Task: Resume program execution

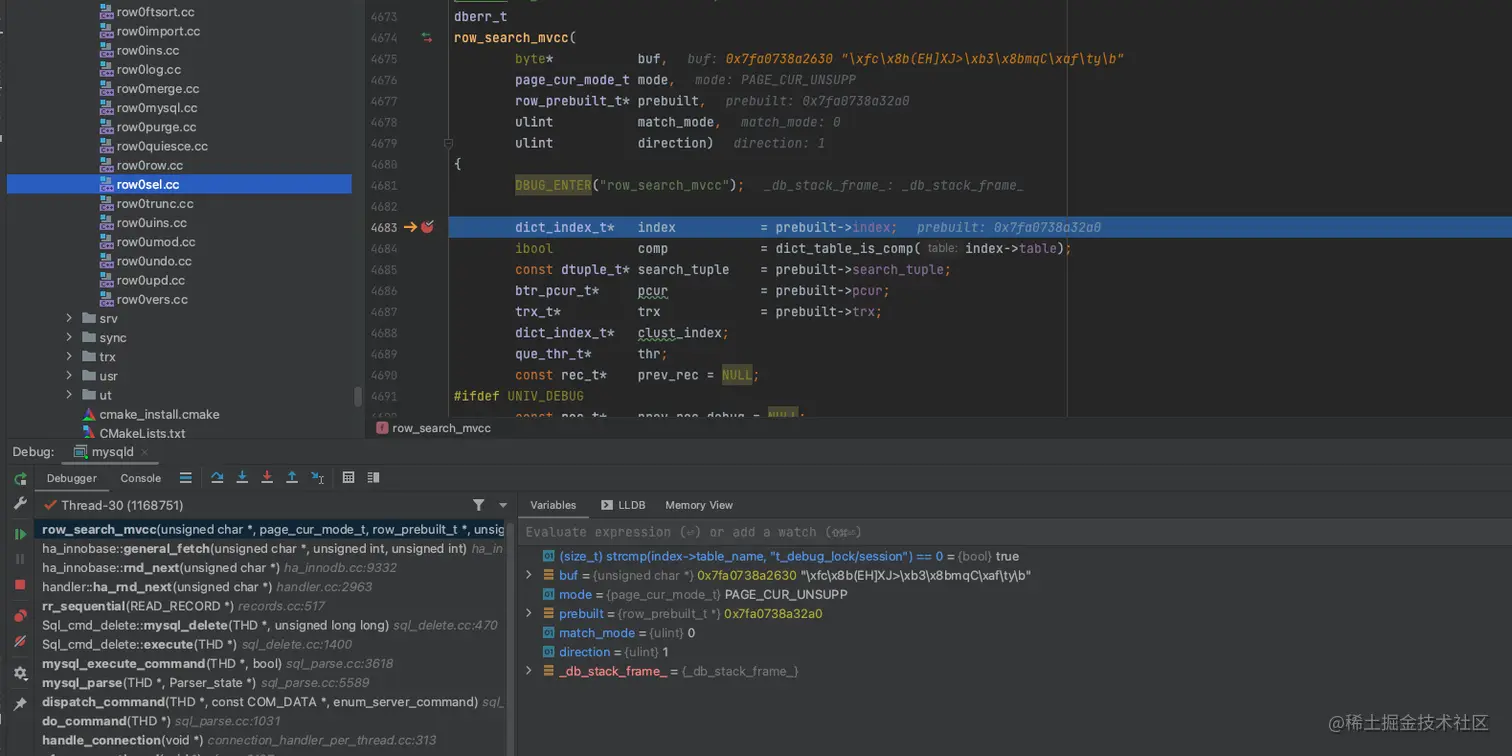Action: (20, 535)
